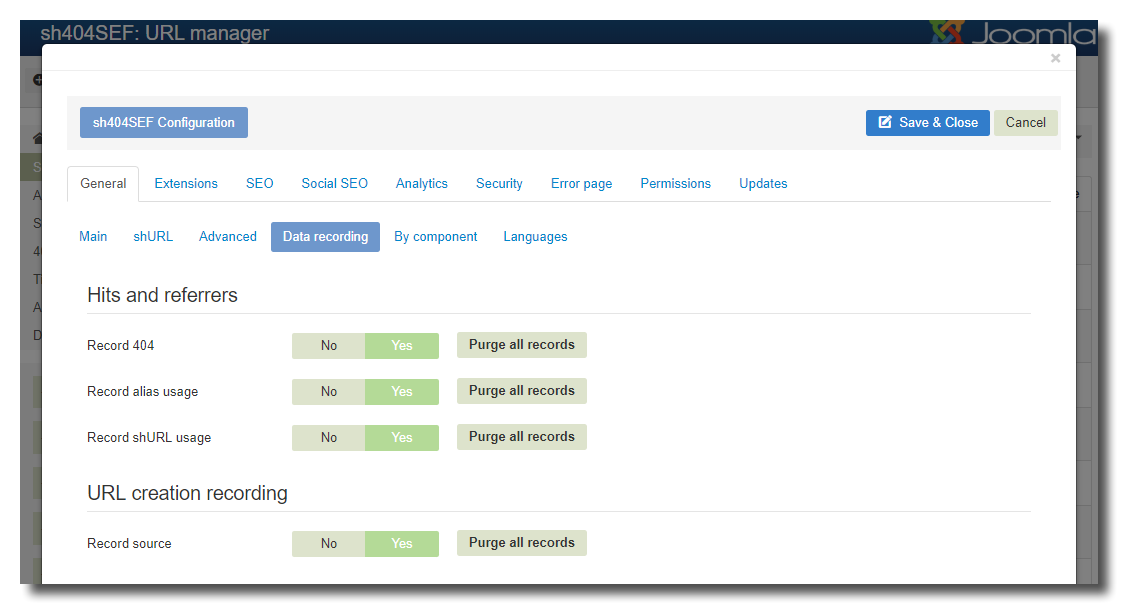Click the Save & Close edit icon
Viewport: 1128px width, 614px height.
tap(885, 122)
